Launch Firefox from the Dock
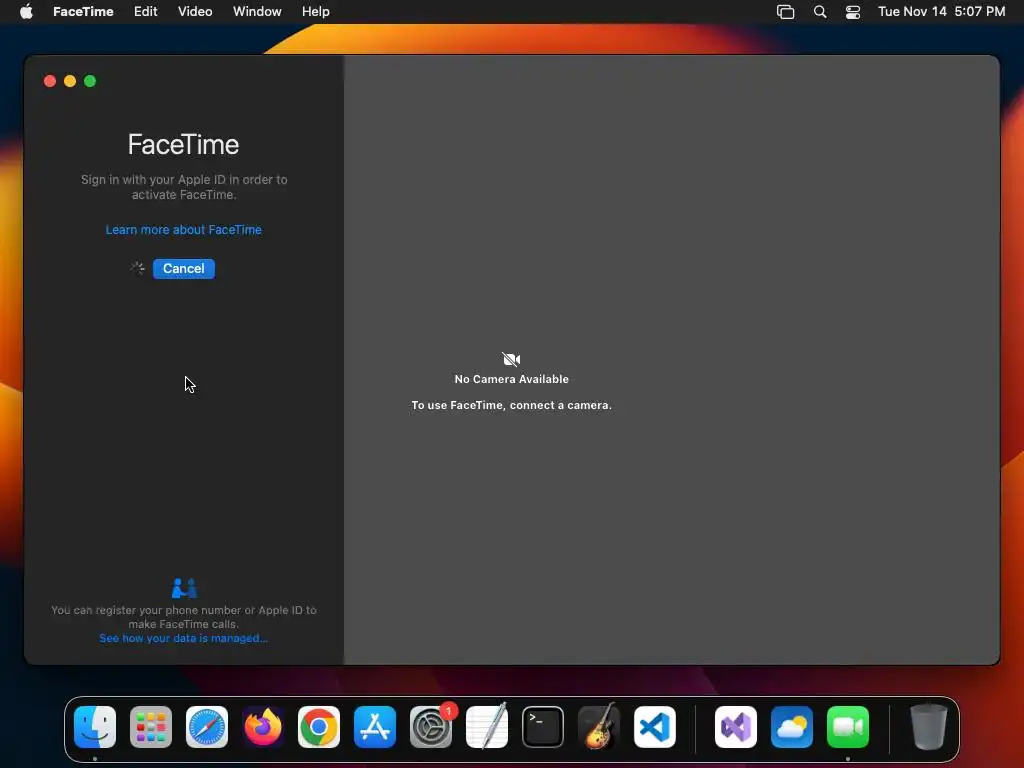This screenshot has height=768, width=1024. tap(263, 727)
